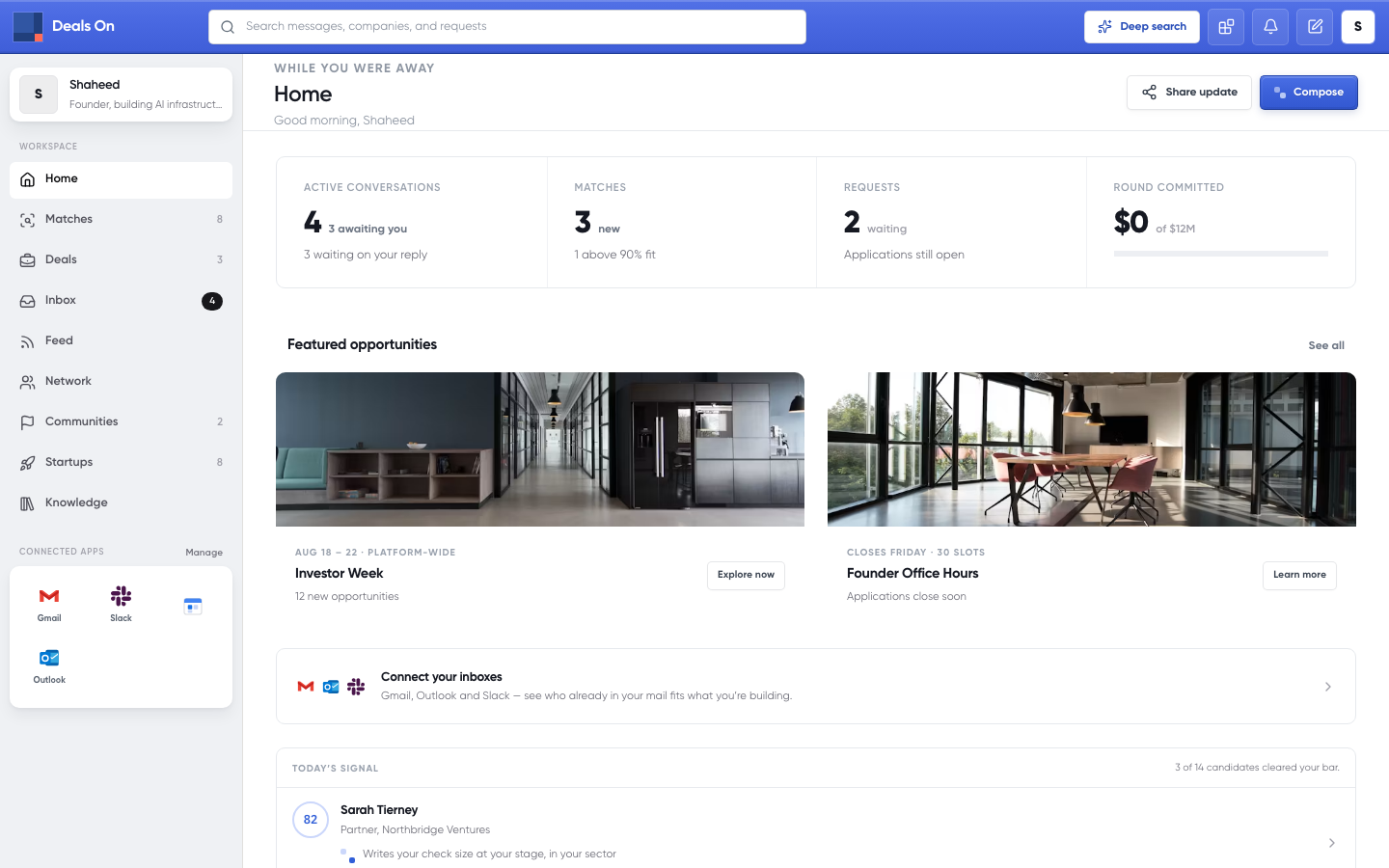Viewport: 1389px width, 868px height.
Task: Open Feed in the sidebar
Action: [121, 341]
